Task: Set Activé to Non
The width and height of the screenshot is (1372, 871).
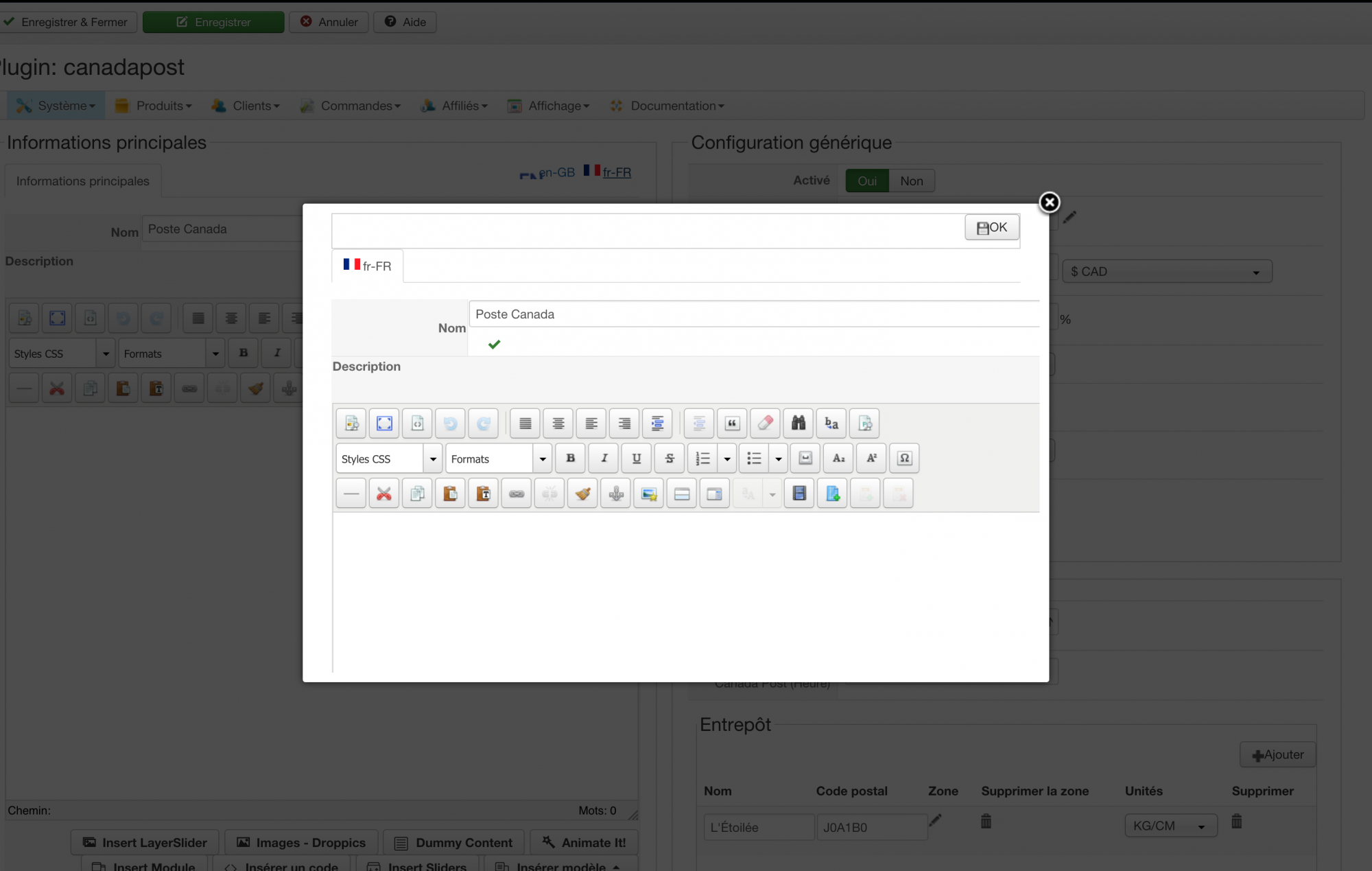Action: pos(911,181)
